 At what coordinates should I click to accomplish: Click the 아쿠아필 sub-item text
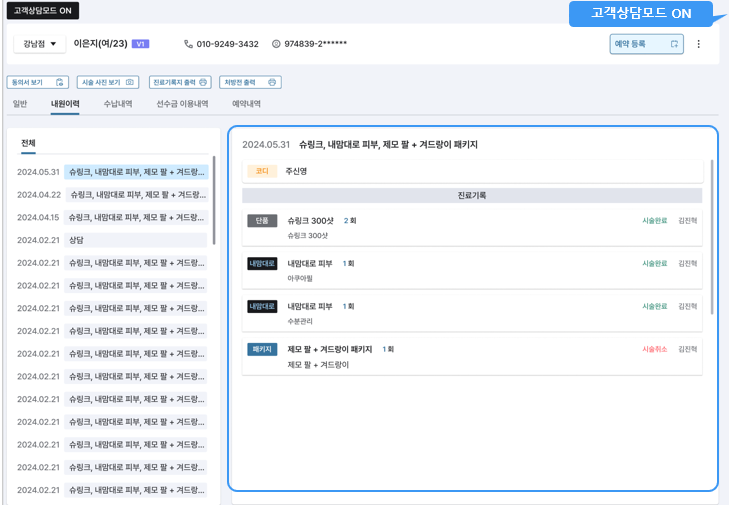(300, 279)
